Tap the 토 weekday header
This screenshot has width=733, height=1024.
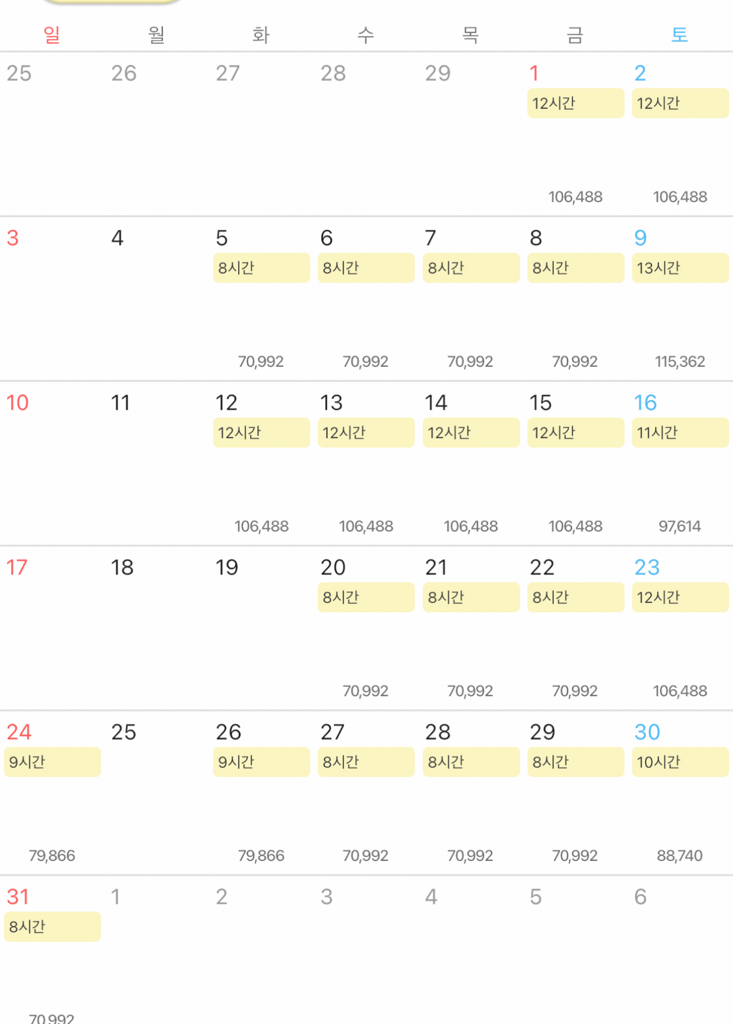[x=679, y=35]
